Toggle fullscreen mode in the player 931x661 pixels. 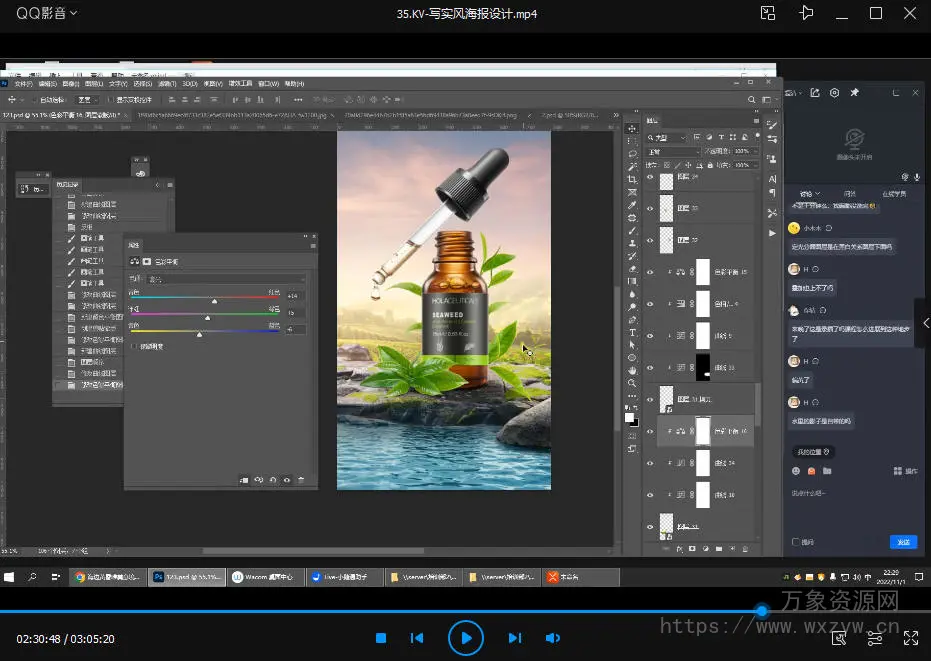910,638
